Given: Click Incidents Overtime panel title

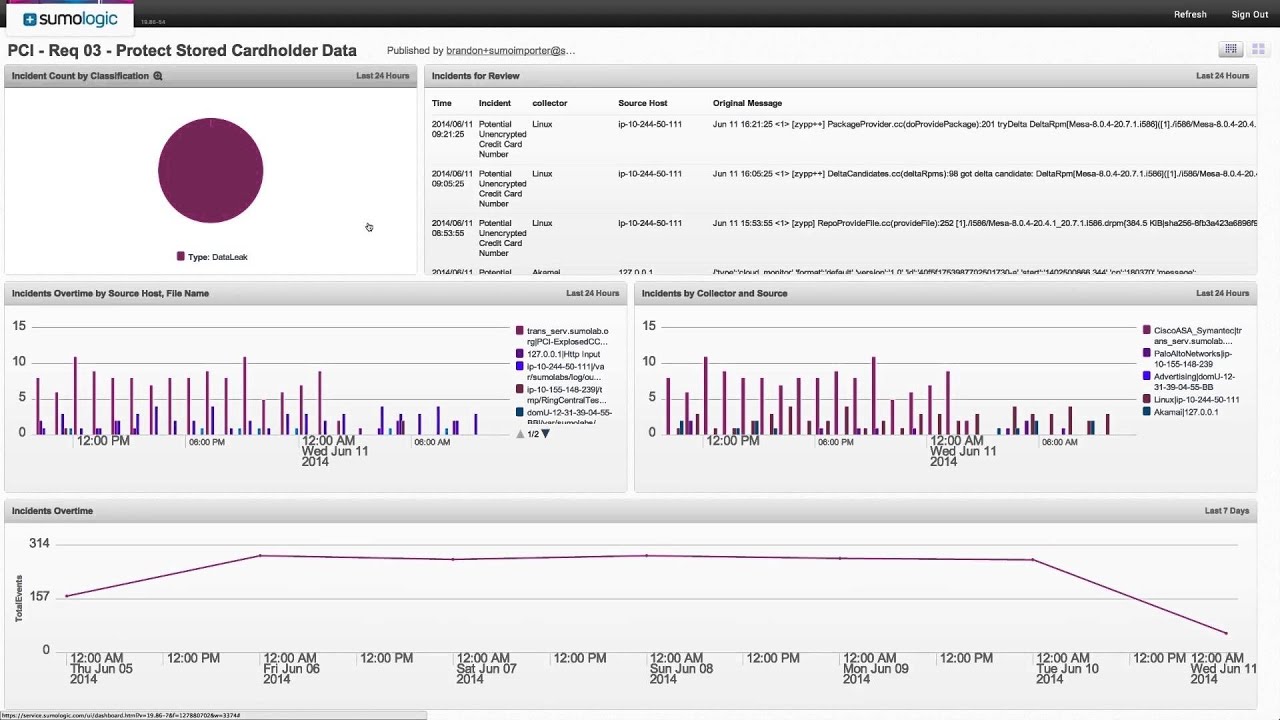Looking at the screenshot, I should click(52, 511).
